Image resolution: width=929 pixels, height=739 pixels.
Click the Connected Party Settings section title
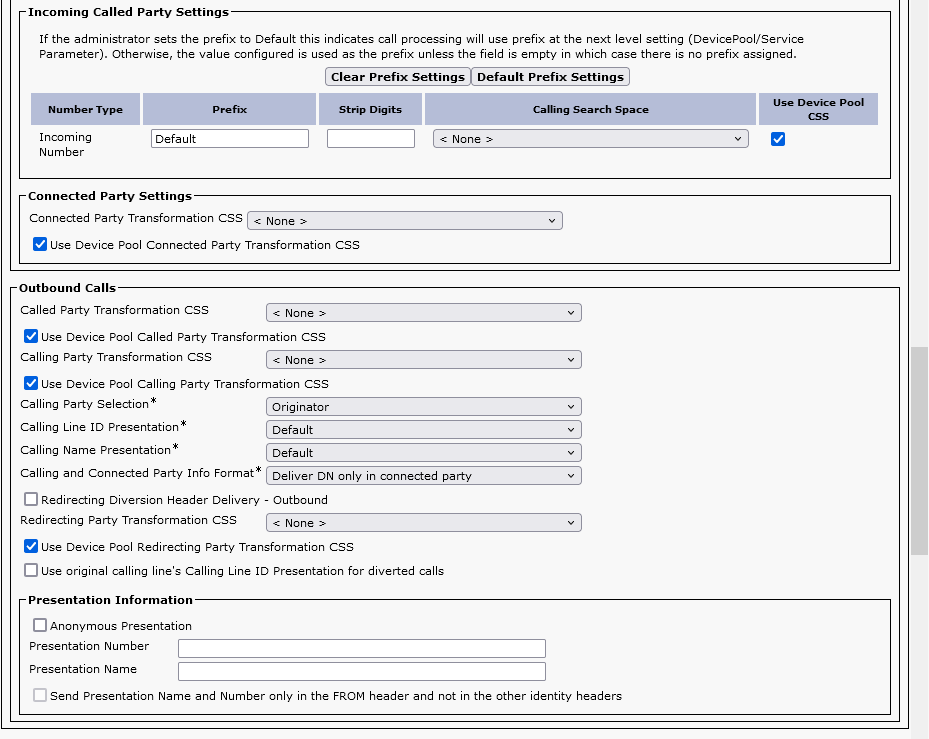pyautogui.click(x=110, y=196)
